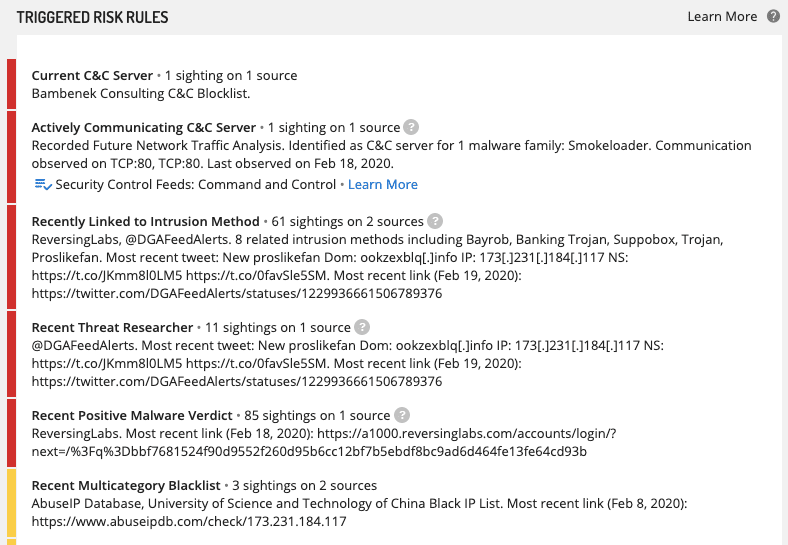This screenshot has width=788, height=545.
Task: Click Twitter status URL under Intrusion Method
Action: point(237,294)
